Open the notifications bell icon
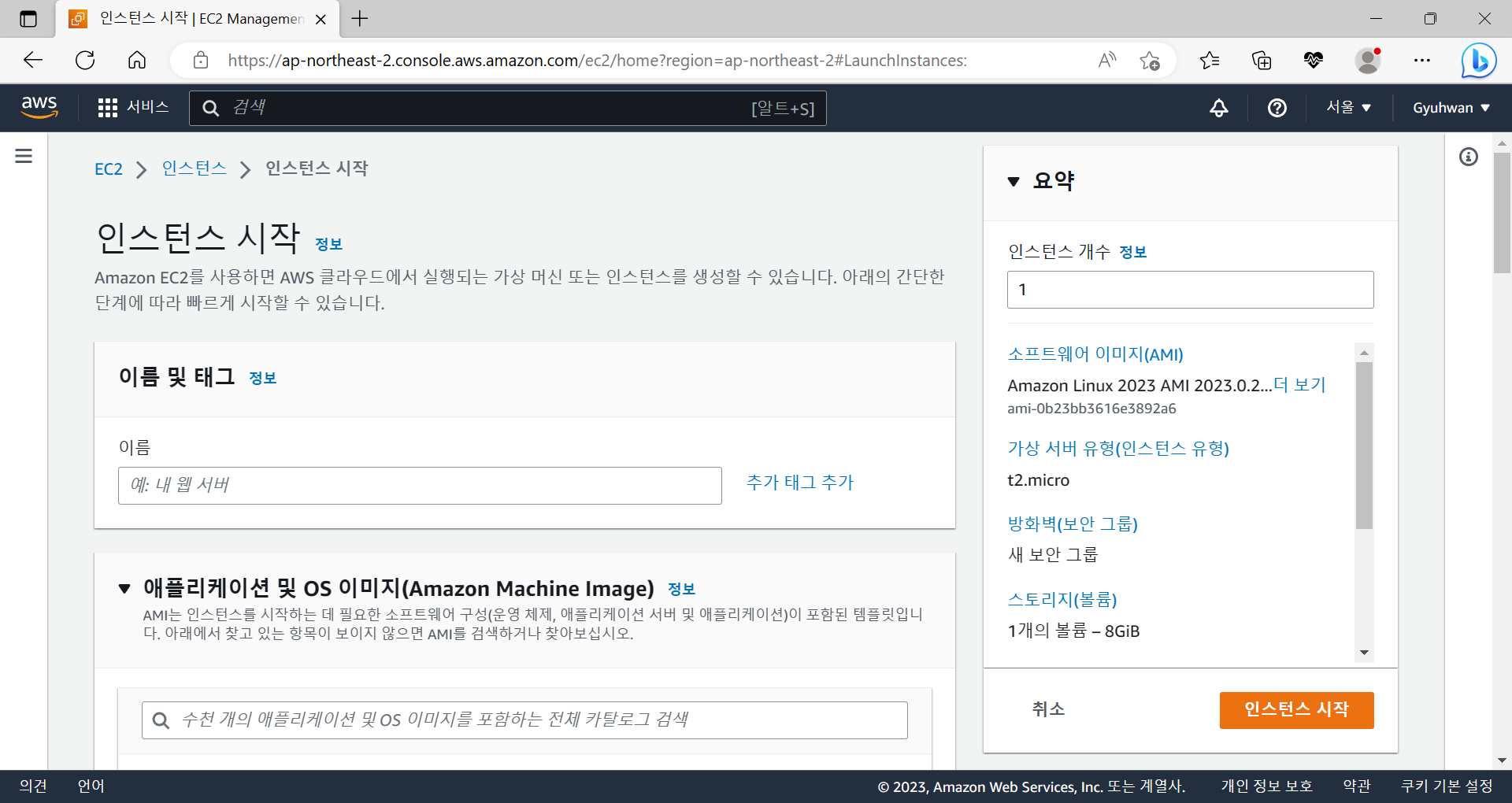Screen dimensions: 1512x803 1218,108
